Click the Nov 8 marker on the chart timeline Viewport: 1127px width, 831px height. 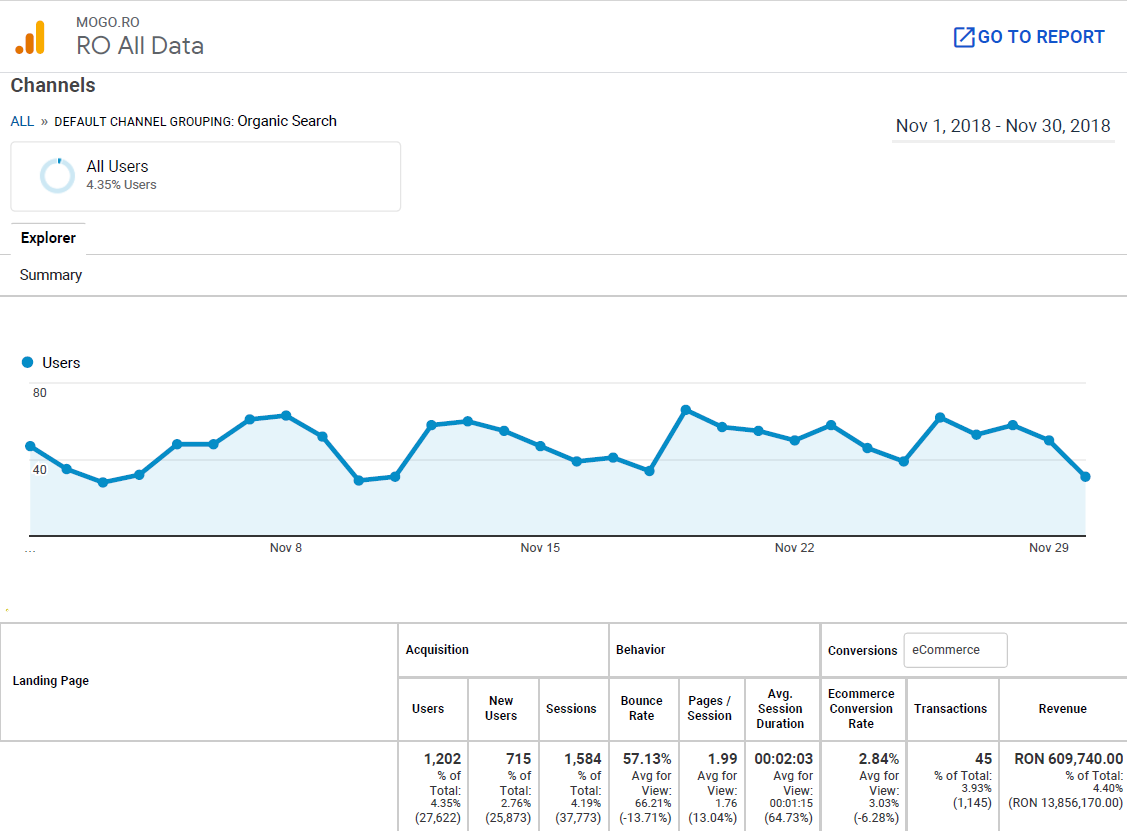pos(285,547)
